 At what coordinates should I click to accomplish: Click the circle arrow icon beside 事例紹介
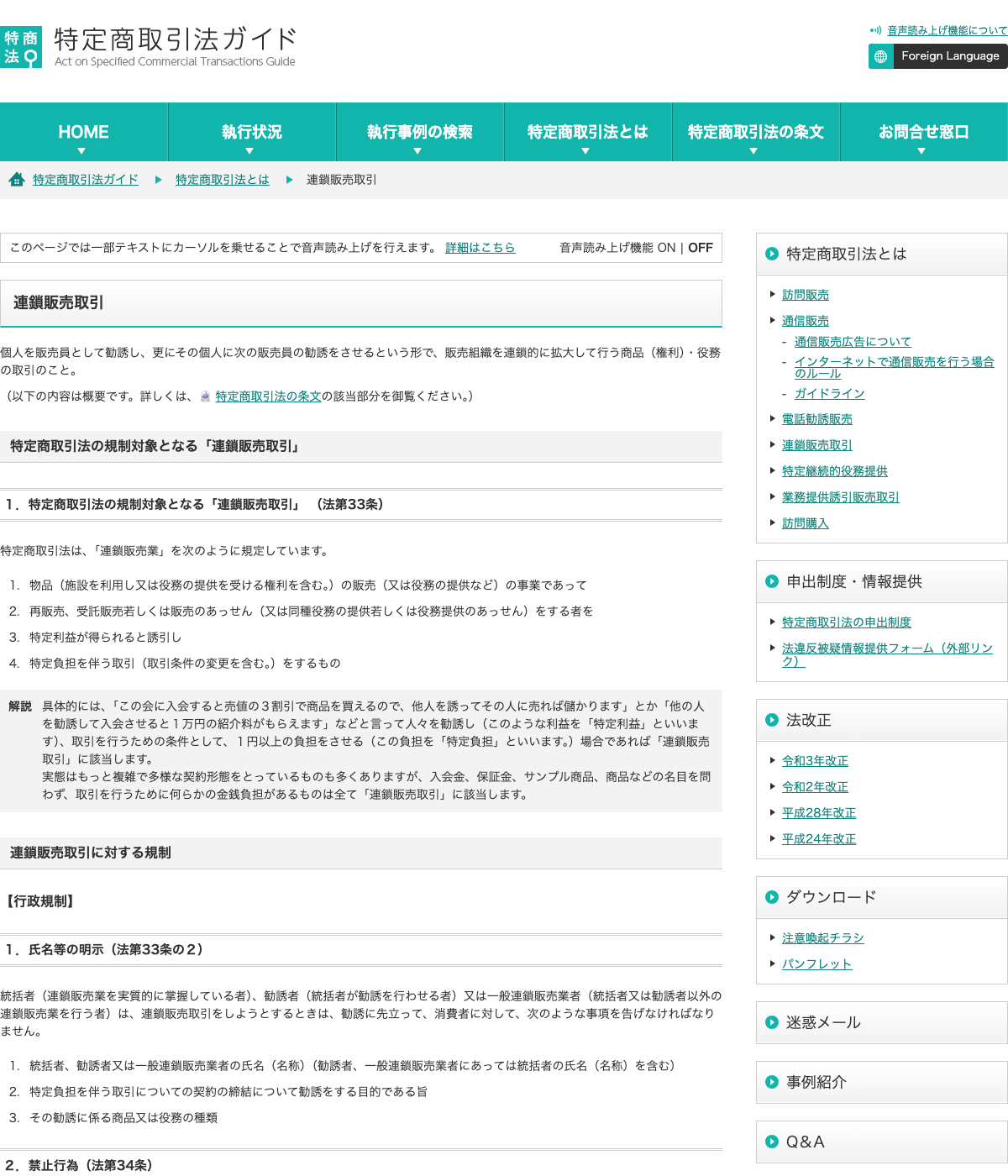pyautogui.click(x=772, y=1082)
